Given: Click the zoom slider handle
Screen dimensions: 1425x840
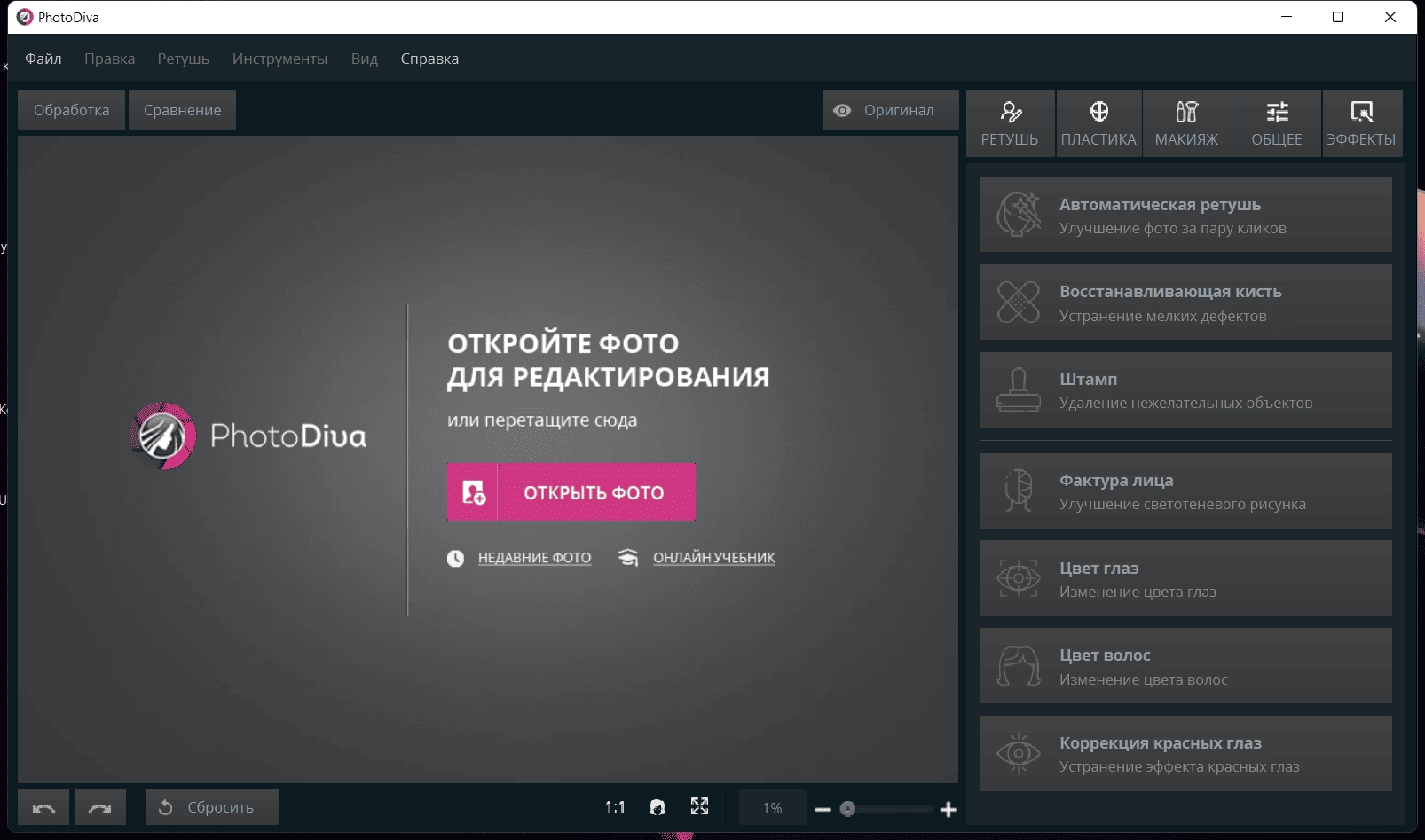Looking at the screenshot, I should pyautogui.click(x=847, y=809).
